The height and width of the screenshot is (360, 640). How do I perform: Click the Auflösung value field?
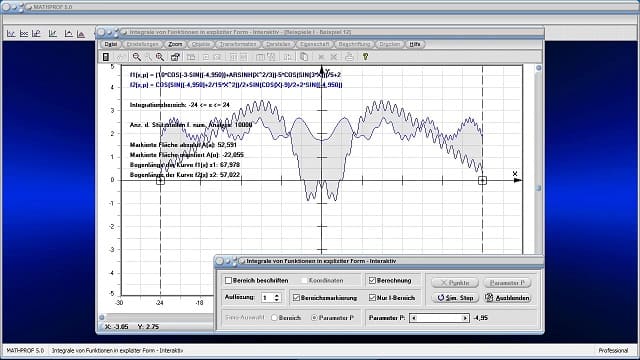tap(267, 298)
